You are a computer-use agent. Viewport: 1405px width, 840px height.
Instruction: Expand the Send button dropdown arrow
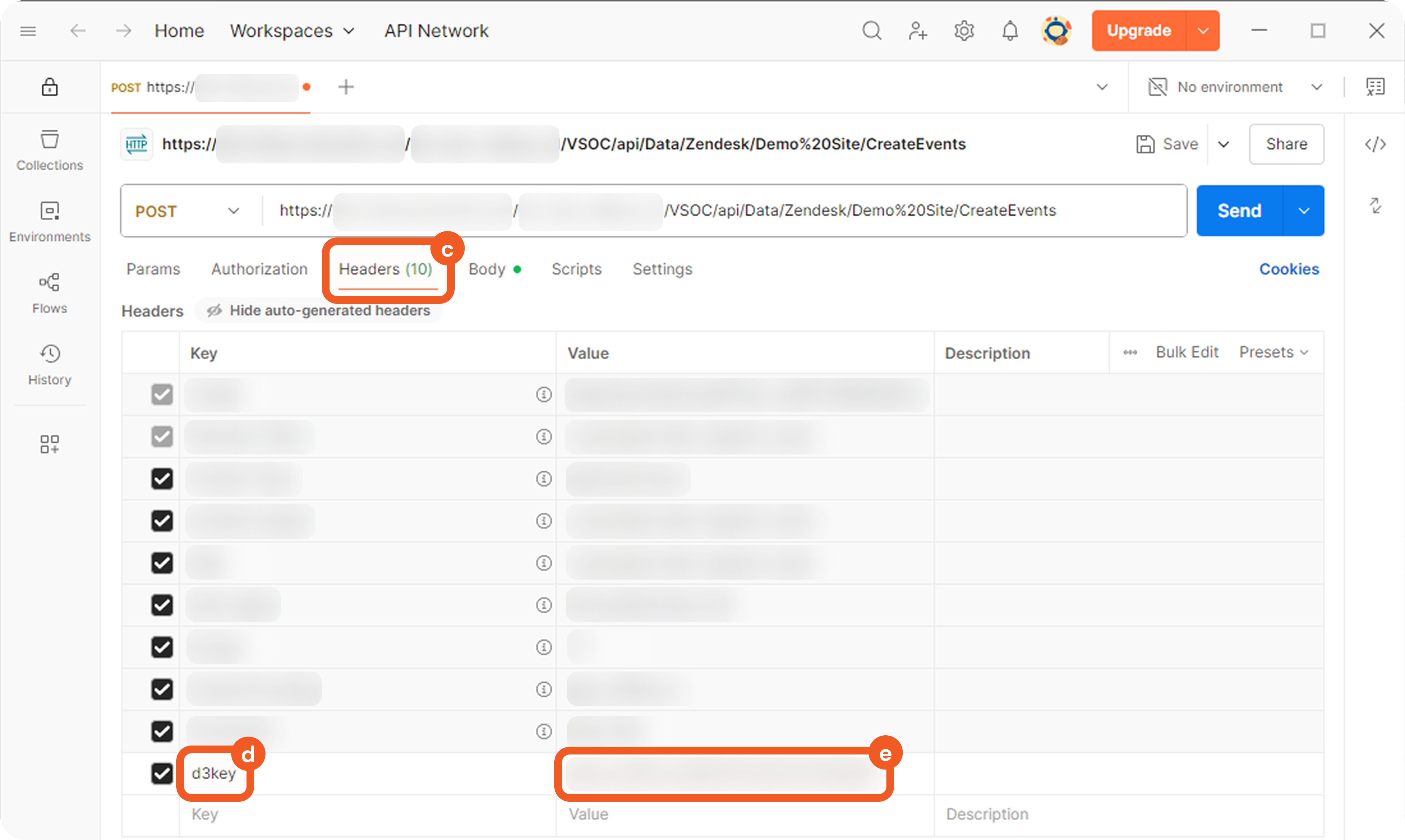[x=1303, y=211]
